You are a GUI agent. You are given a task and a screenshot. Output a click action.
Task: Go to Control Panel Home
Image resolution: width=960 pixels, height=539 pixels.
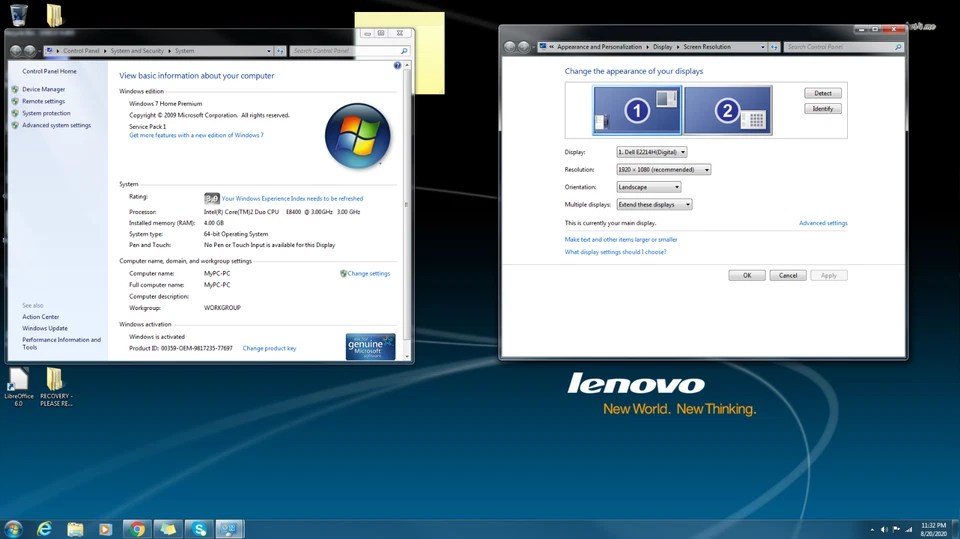tap(50, 71)
